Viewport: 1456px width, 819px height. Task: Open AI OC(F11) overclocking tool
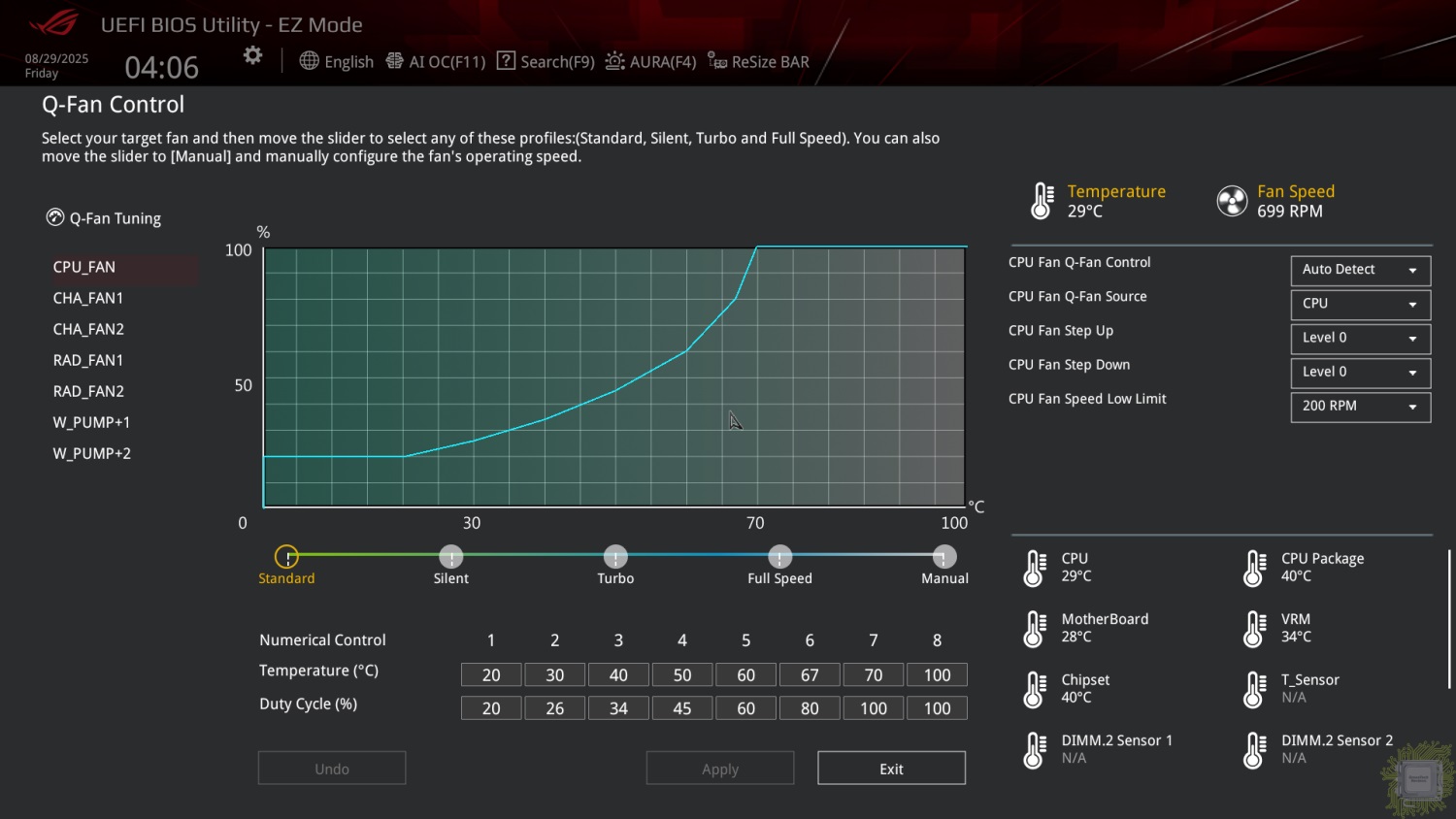tap(436, 61)
